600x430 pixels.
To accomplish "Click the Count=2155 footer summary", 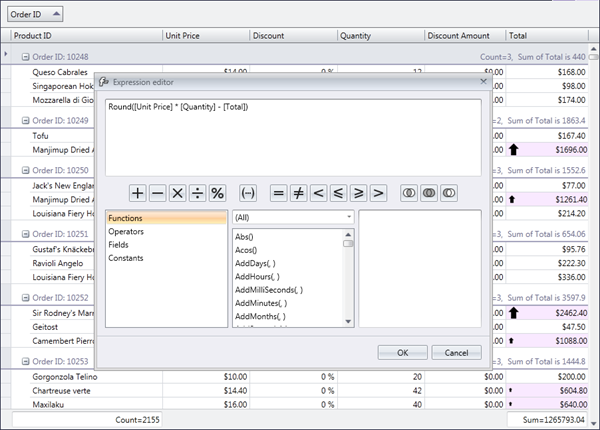I will point(87,420).
